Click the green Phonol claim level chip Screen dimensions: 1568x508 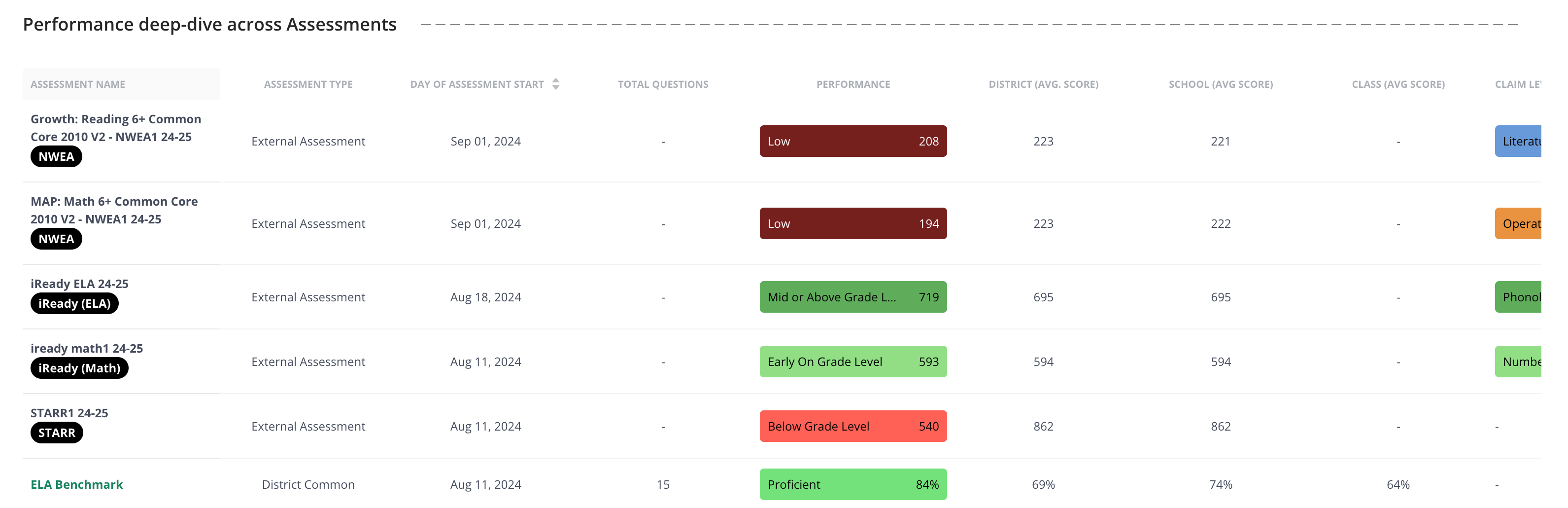pos(1518,297)
